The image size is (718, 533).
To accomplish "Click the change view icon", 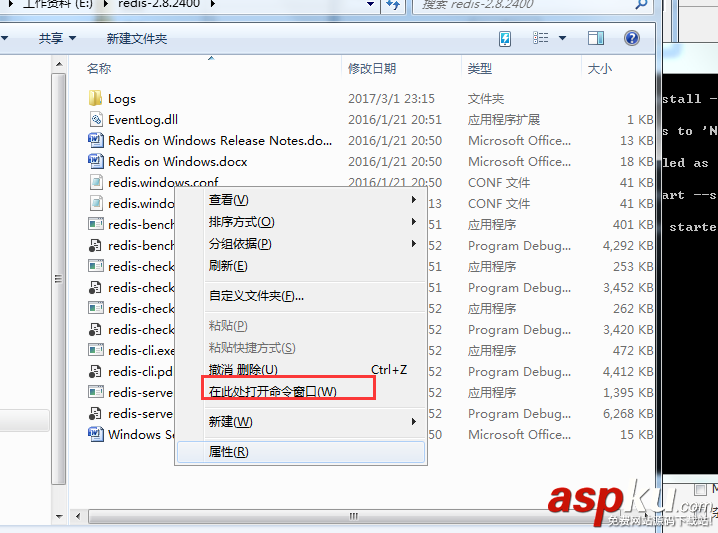I will pos(541,38).
